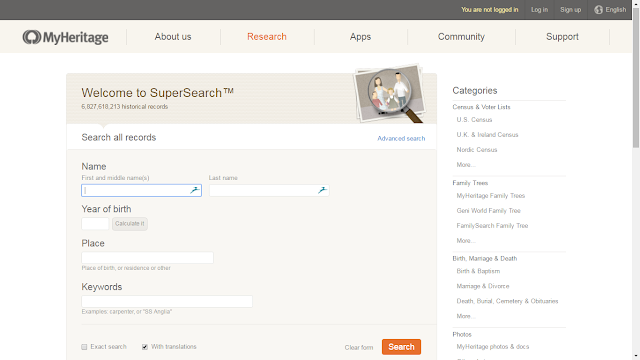Image resolution: width=640 pixels, height=360 pixels.
Task: Open Death, Burial, Cemetery & Obituaries
Action: 507,301
